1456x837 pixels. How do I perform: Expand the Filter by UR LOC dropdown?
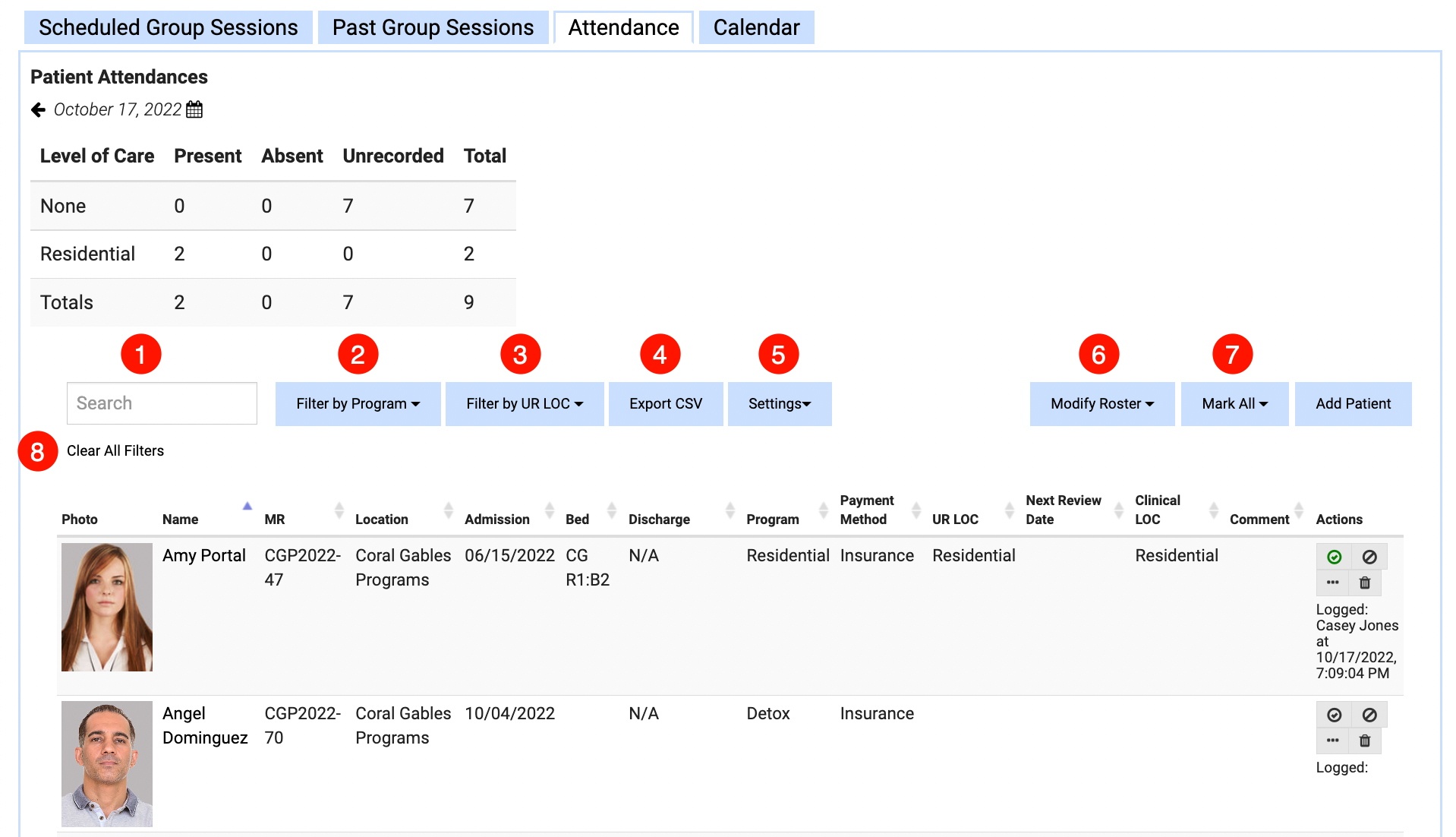pyautogui.click(x=524, y=404)
